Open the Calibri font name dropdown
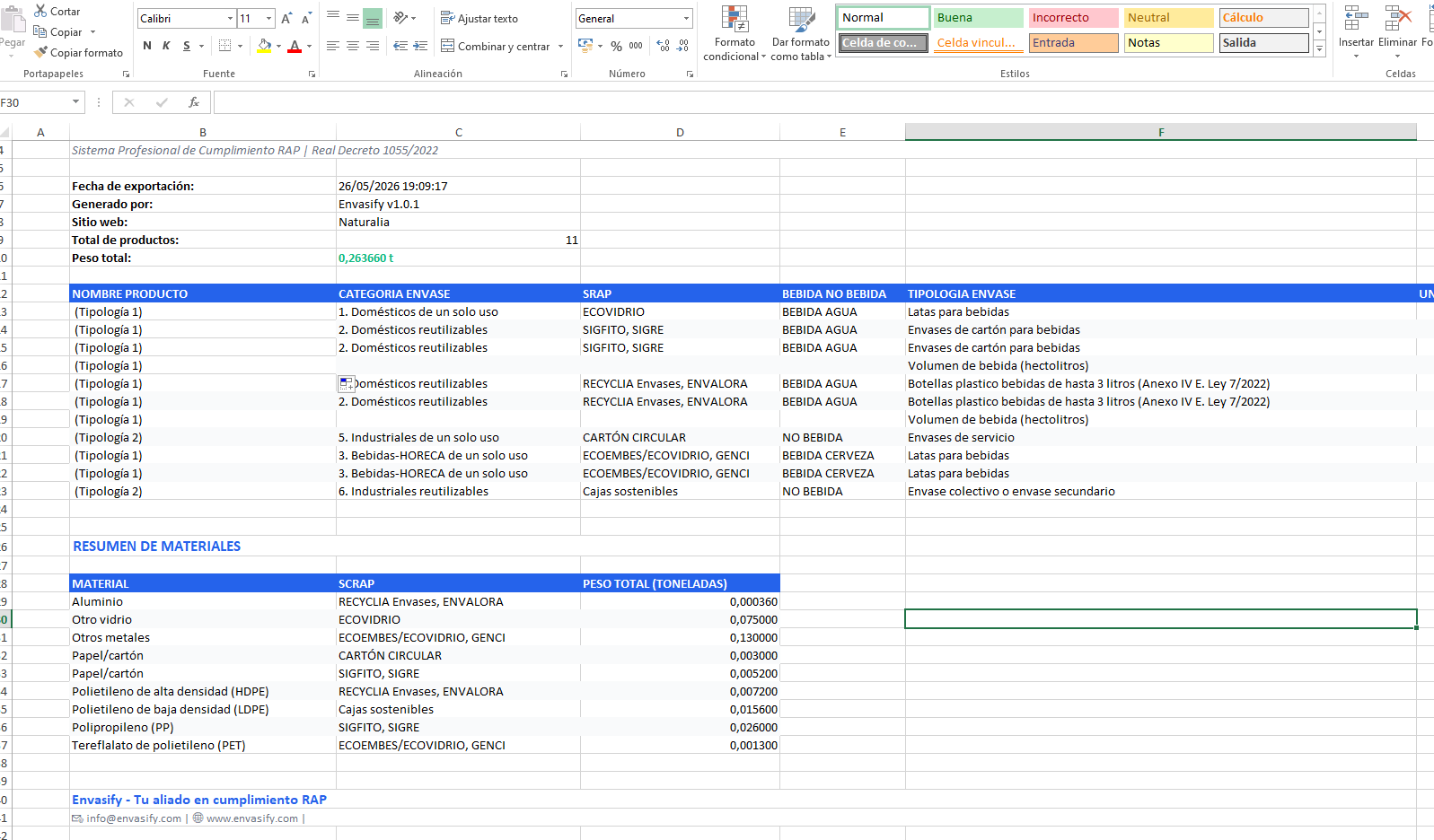This screenshot has height=840, width=1434. 231,19
